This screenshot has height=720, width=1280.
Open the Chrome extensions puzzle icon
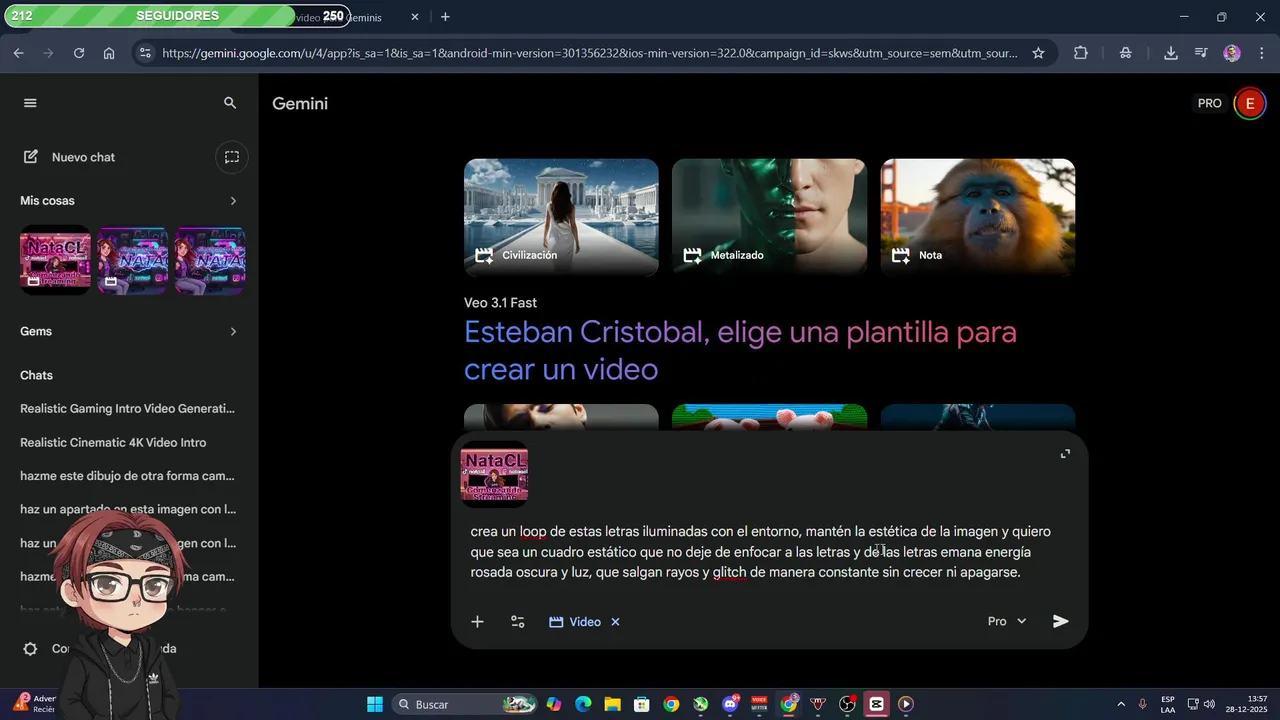(x=1081, y=53)
